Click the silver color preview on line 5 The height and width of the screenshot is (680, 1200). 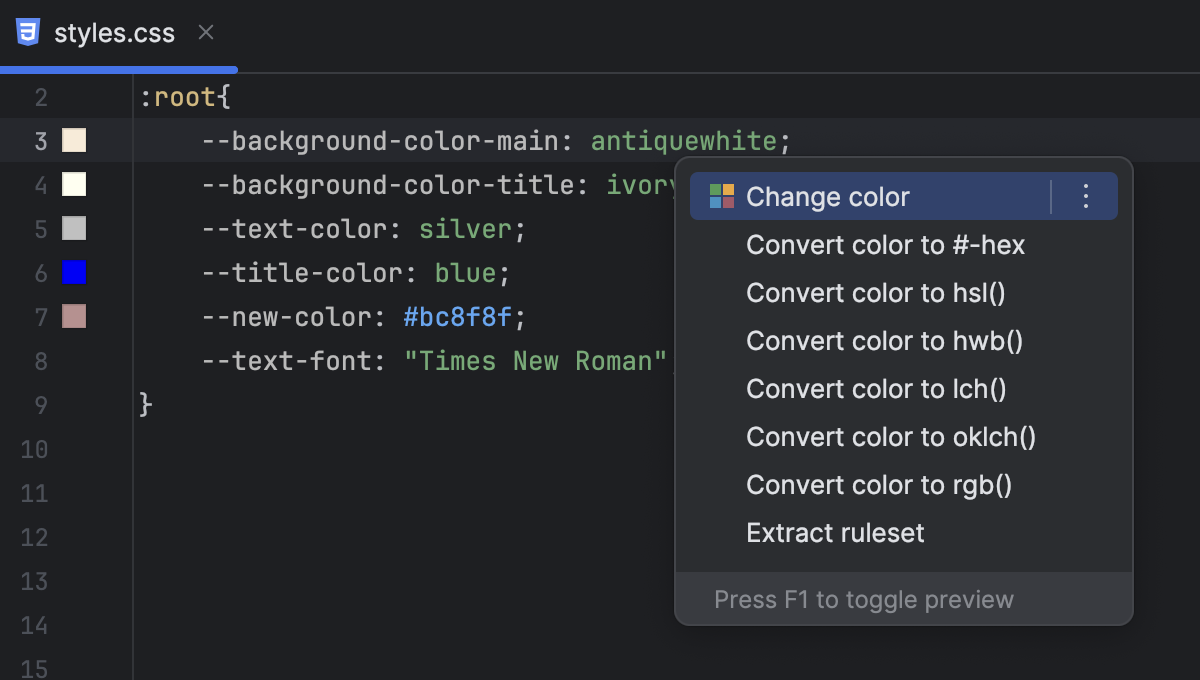tap(73, 229)
